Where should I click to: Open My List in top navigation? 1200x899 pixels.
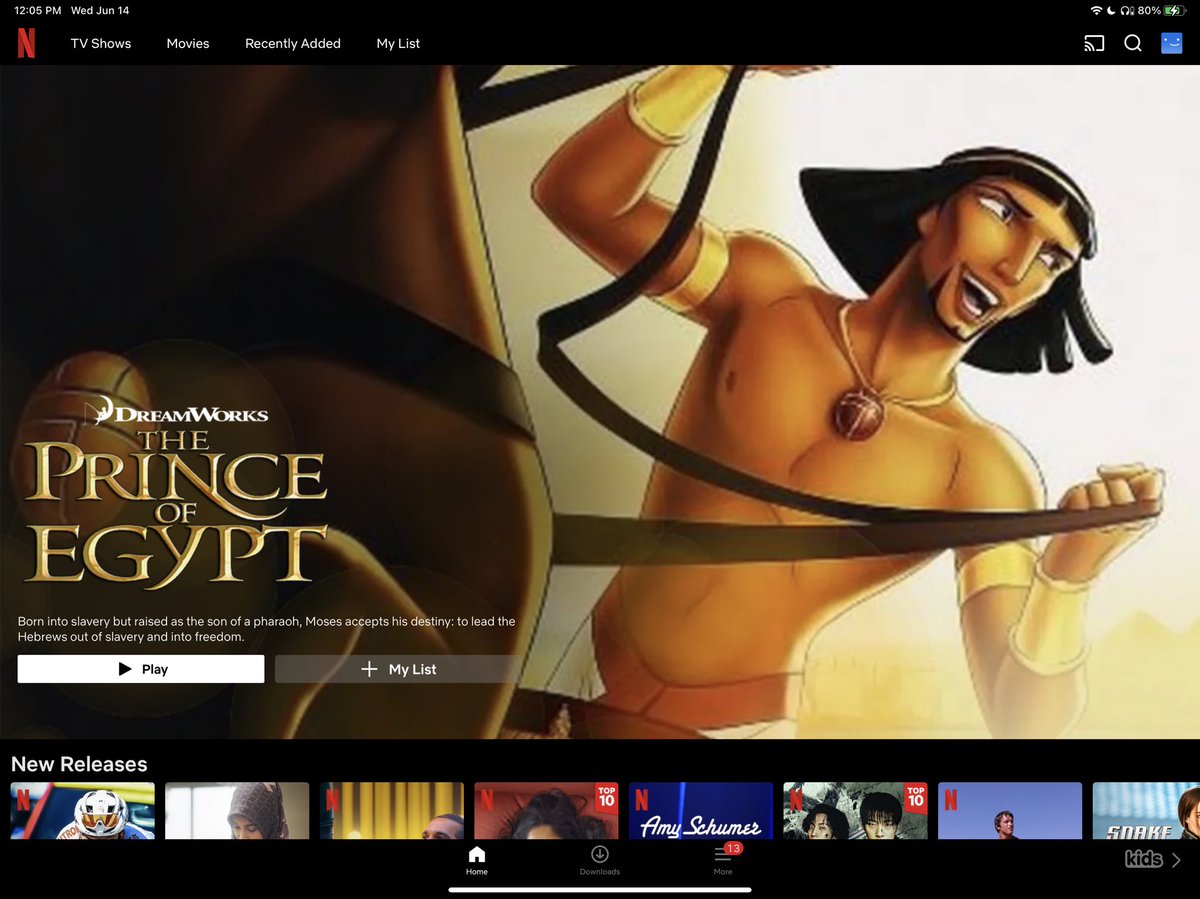[398, 43]
